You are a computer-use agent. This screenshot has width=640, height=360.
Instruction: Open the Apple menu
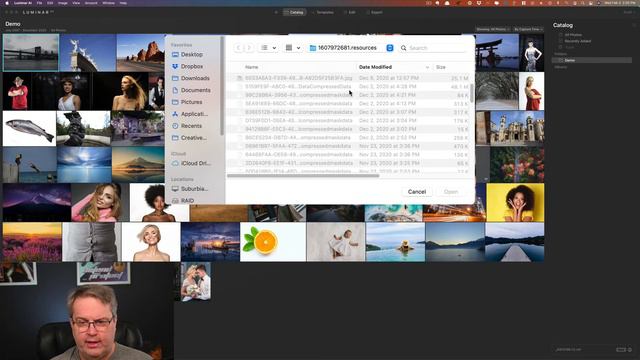(x=6, y=3)
